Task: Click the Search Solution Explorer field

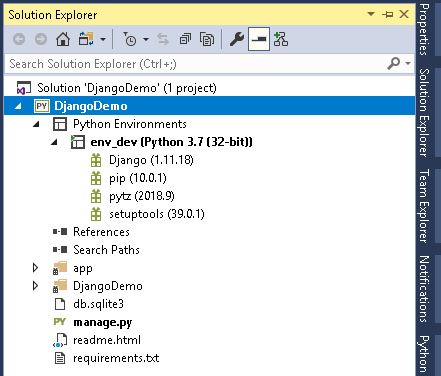Action: click(195, 64)
